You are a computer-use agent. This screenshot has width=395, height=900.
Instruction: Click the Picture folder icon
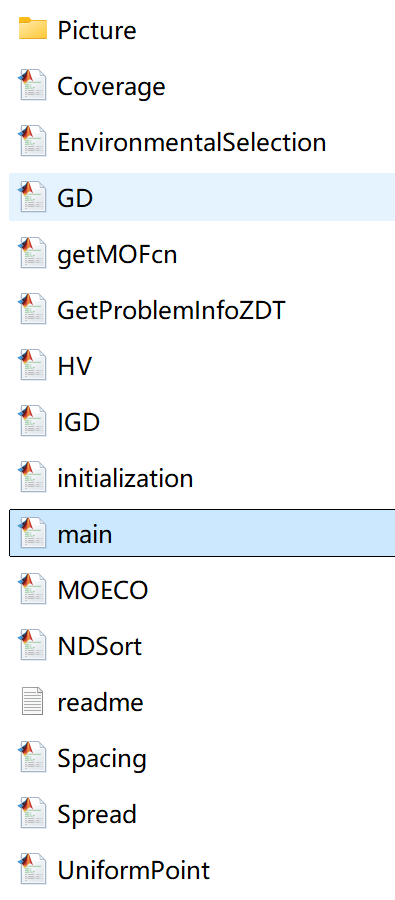click(x=33, y=29)
